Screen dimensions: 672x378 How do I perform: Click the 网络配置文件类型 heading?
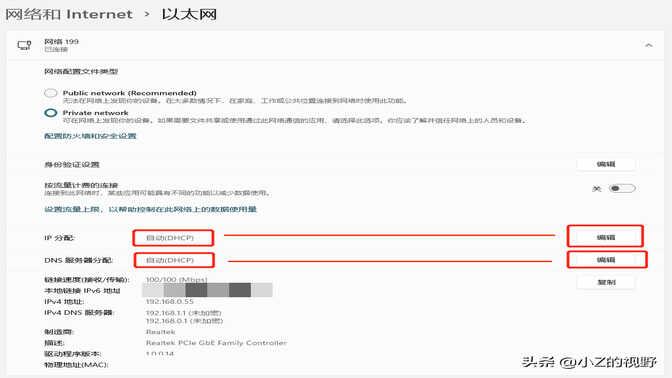[81, 71]
